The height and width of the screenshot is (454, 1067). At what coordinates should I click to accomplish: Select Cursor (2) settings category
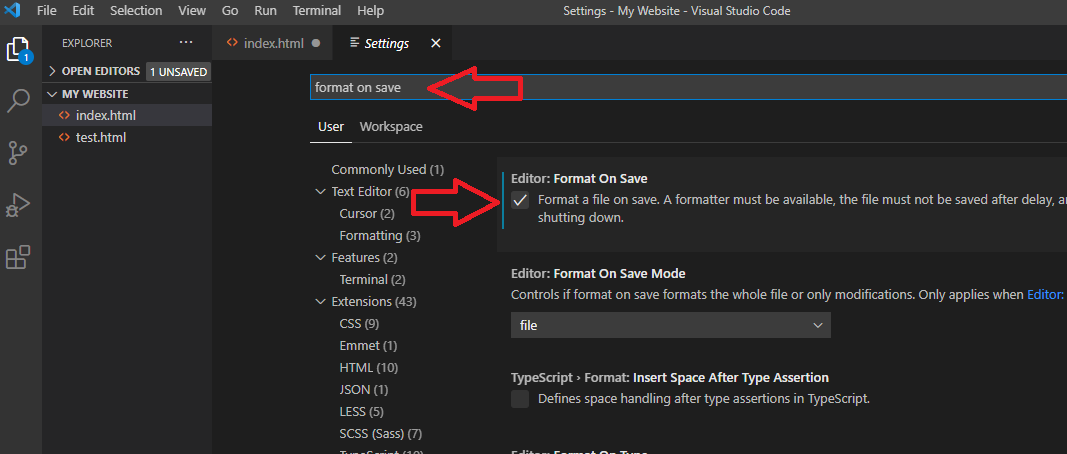pos(367,214)
